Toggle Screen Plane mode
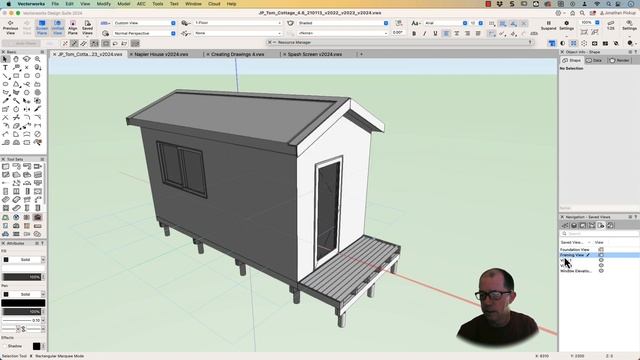 pos(42,27)
